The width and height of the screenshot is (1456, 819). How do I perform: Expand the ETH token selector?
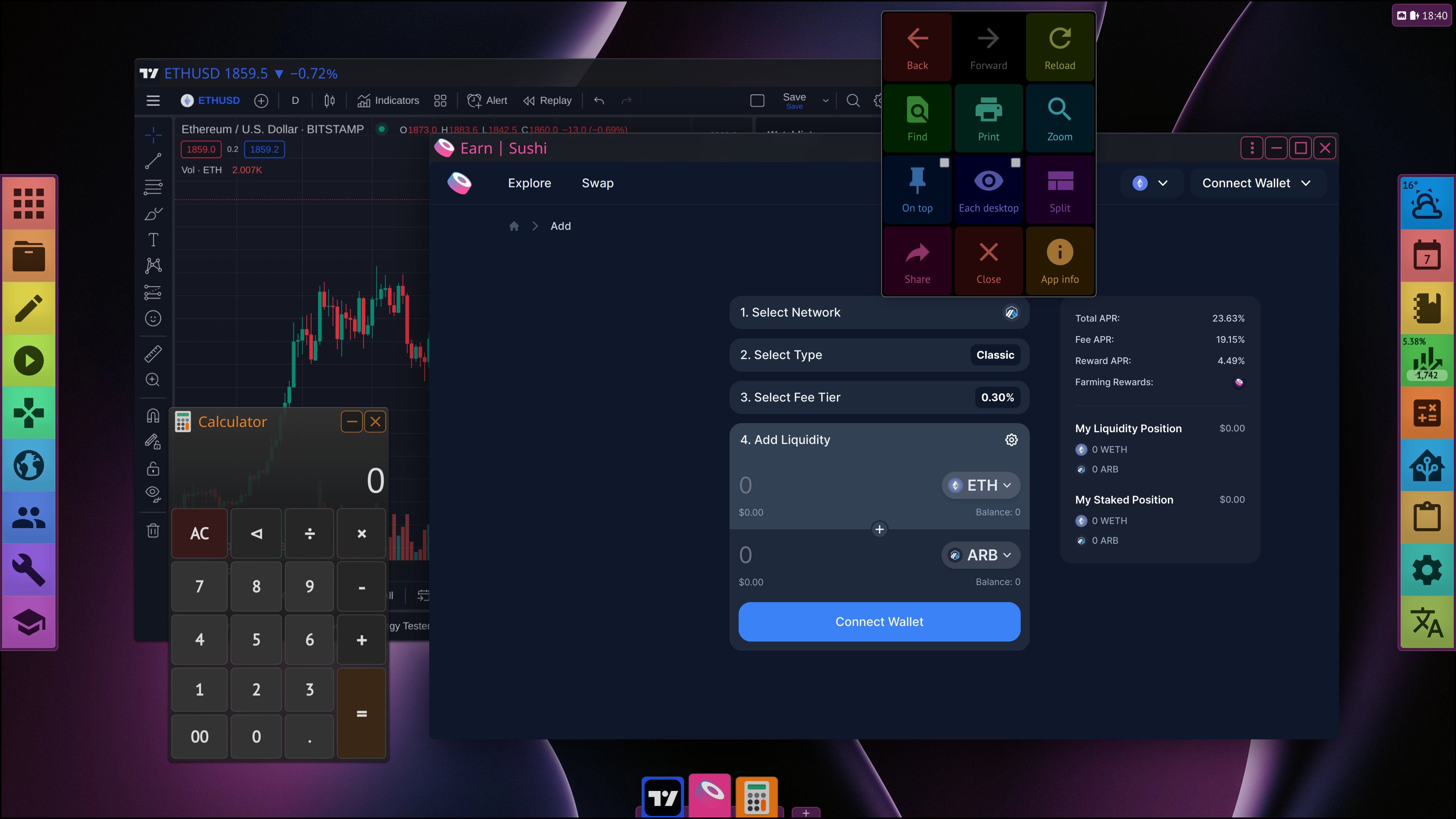(x=981, y=485)
